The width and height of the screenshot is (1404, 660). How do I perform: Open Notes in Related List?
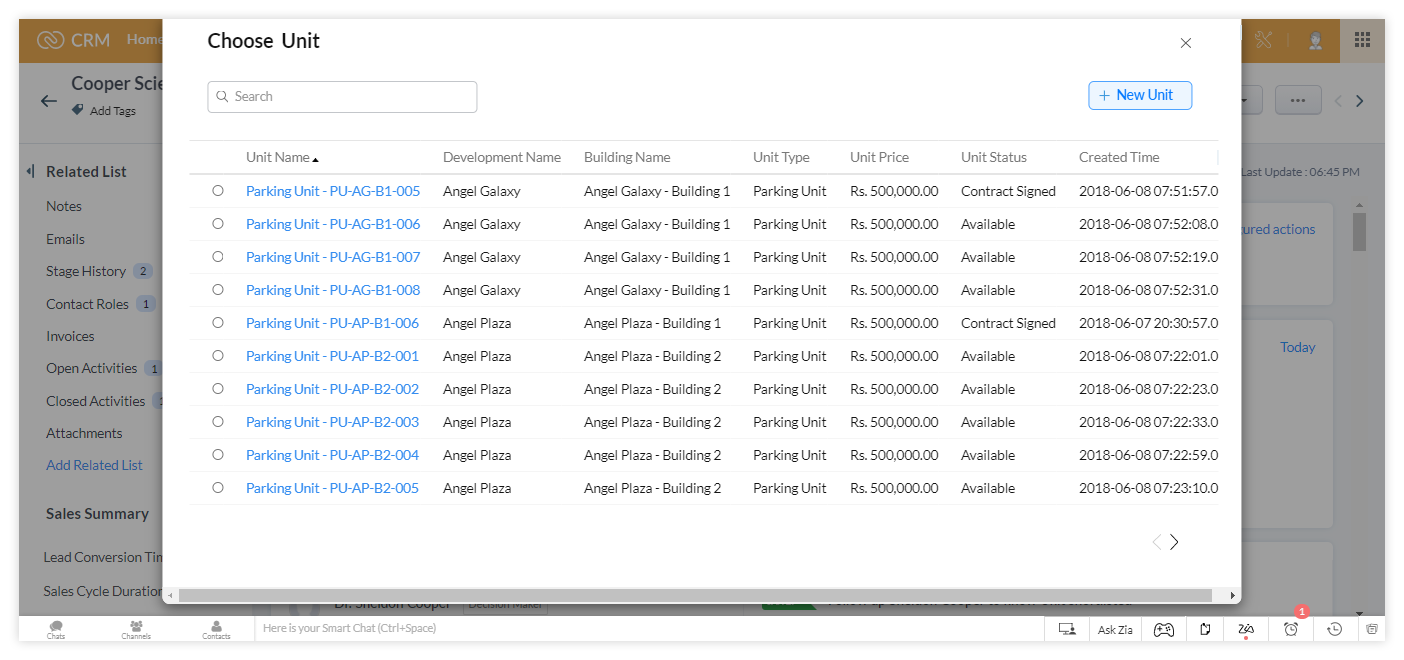pos(64,206)
